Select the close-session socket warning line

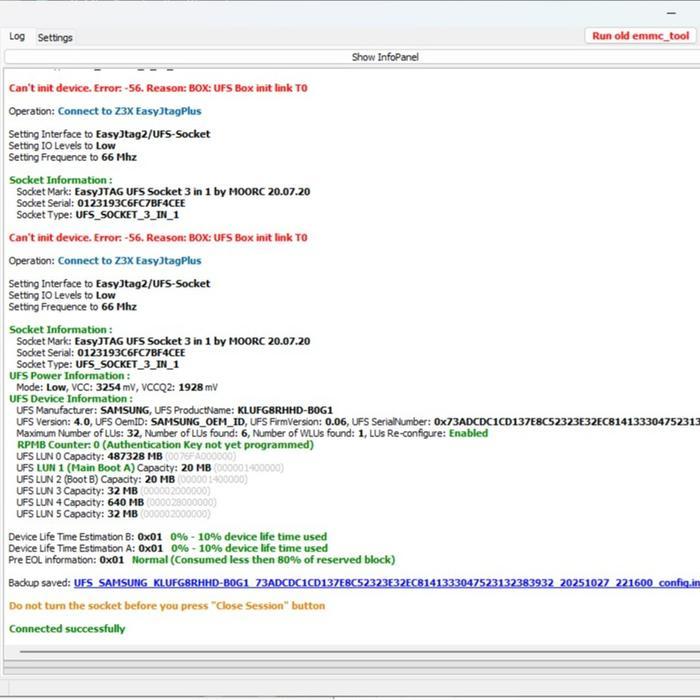pos(167,606)
